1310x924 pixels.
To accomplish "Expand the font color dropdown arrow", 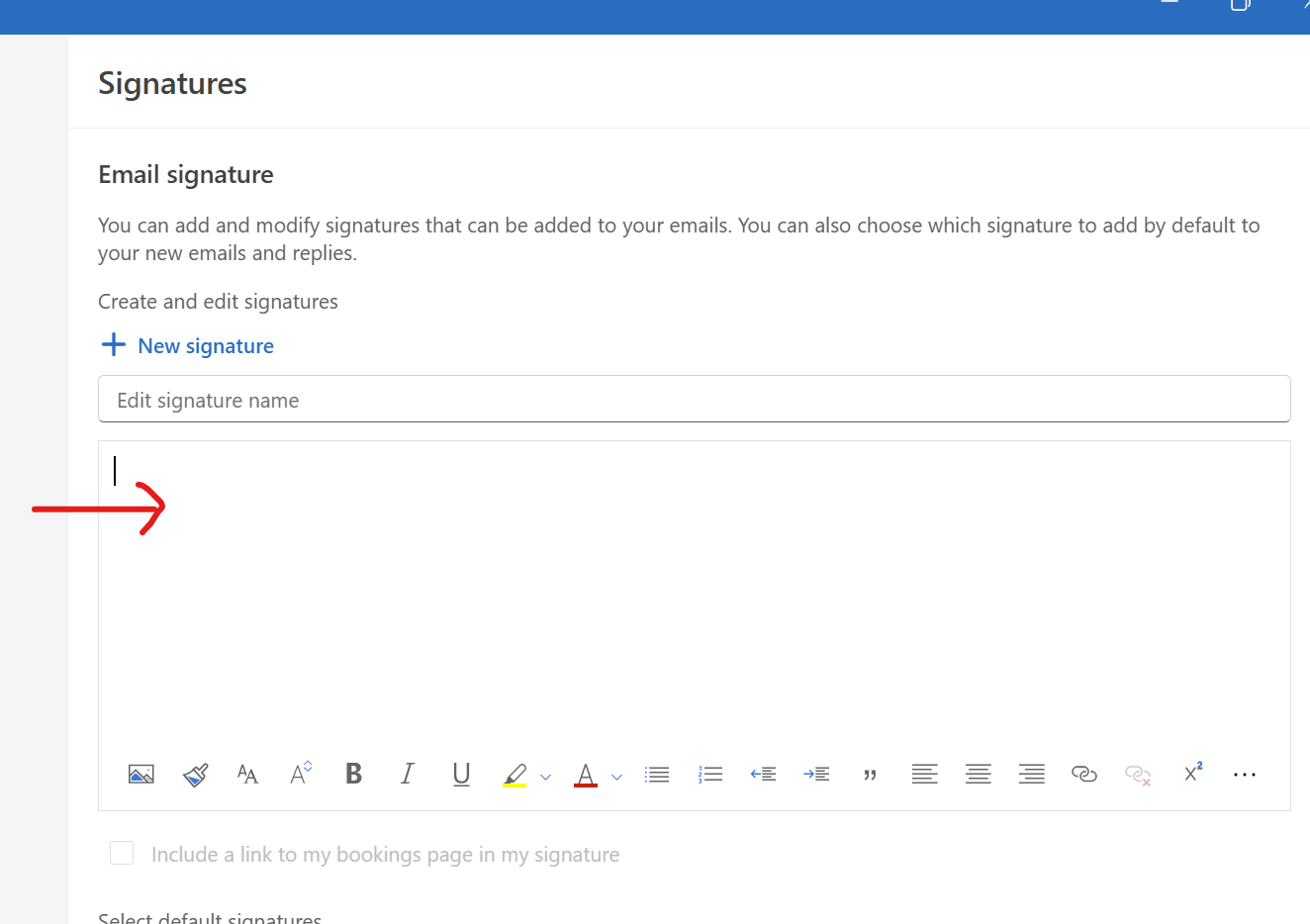I will click(x=616, y=777).
